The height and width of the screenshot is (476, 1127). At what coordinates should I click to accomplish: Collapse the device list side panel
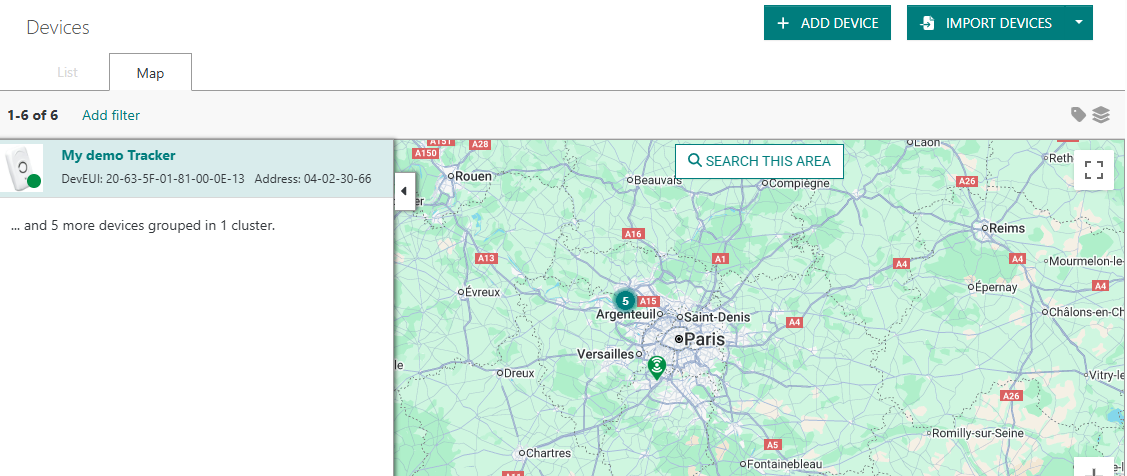click(405, 190)
